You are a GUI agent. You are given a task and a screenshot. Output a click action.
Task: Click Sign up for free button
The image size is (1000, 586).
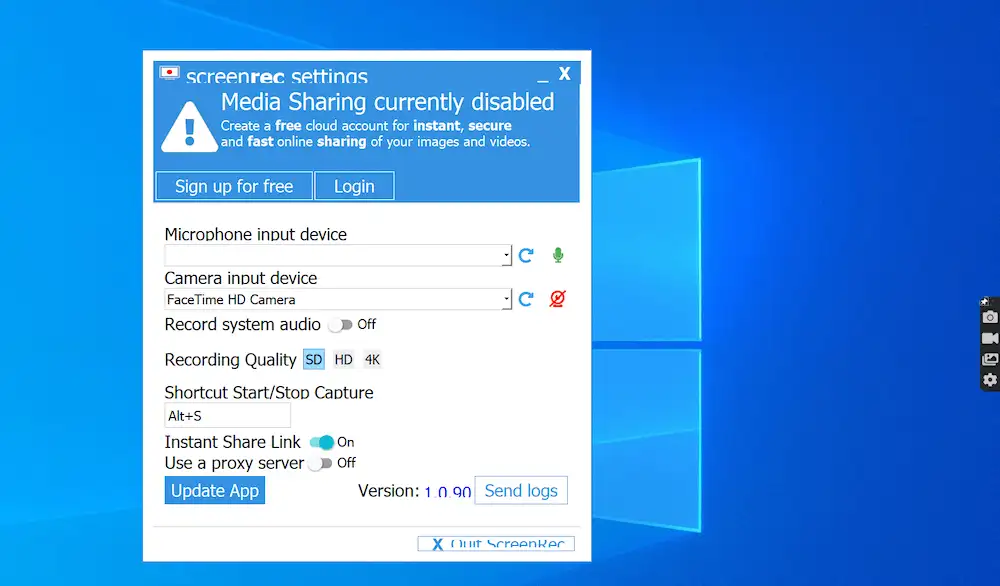coord(234,186)
